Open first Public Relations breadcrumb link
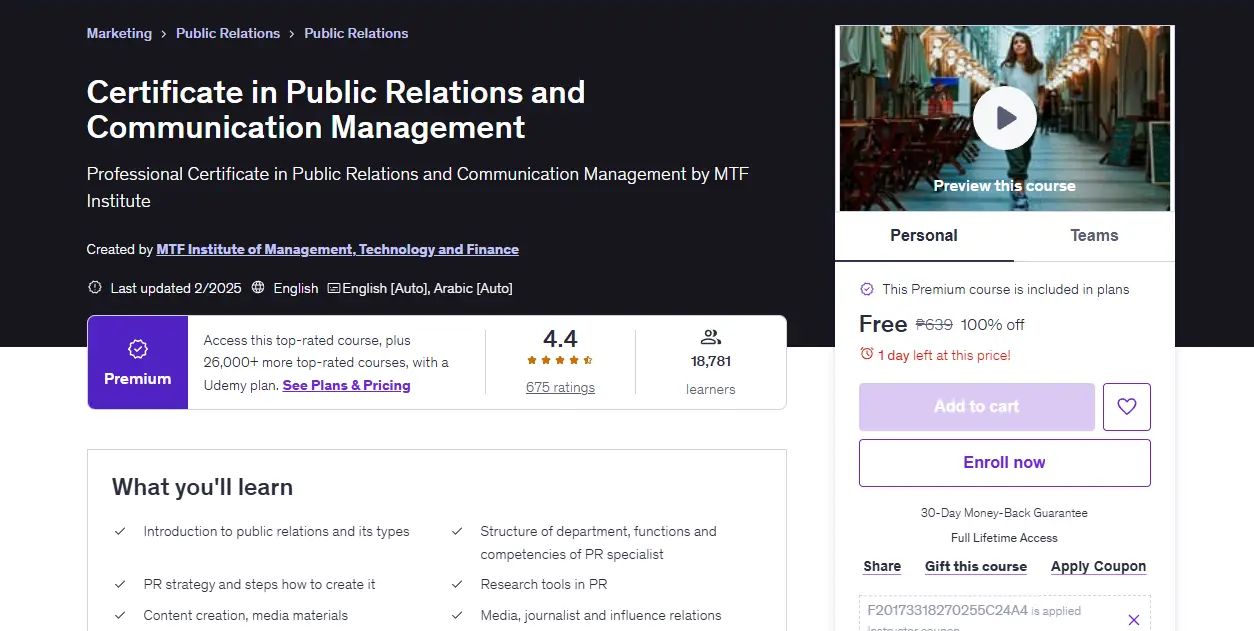Image resolution: width=1254 pixels, height=631 pixels. click(228, 33)
